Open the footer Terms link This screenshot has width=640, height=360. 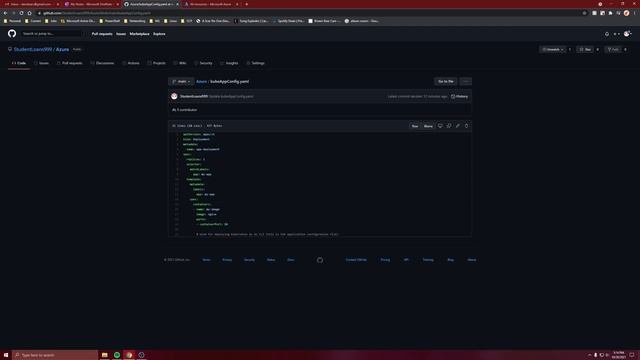pos(207,260)
